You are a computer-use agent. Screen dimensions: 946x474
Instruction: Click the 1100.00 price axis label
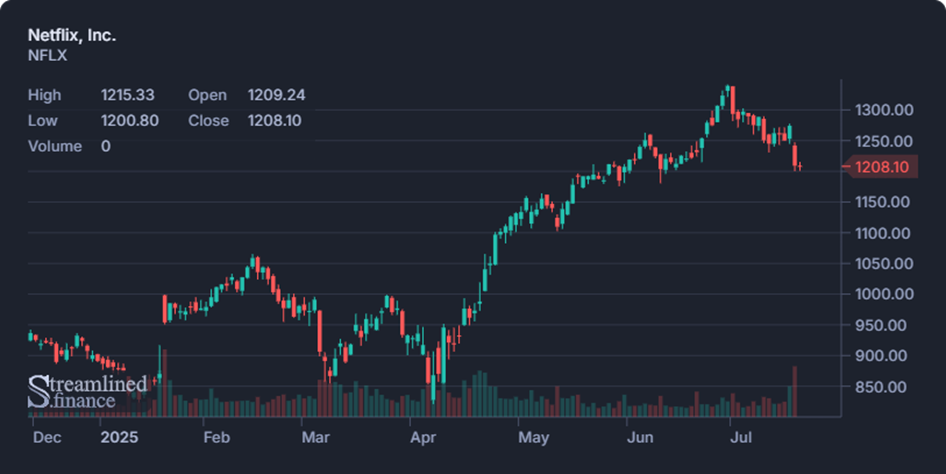tap(883, 233)
